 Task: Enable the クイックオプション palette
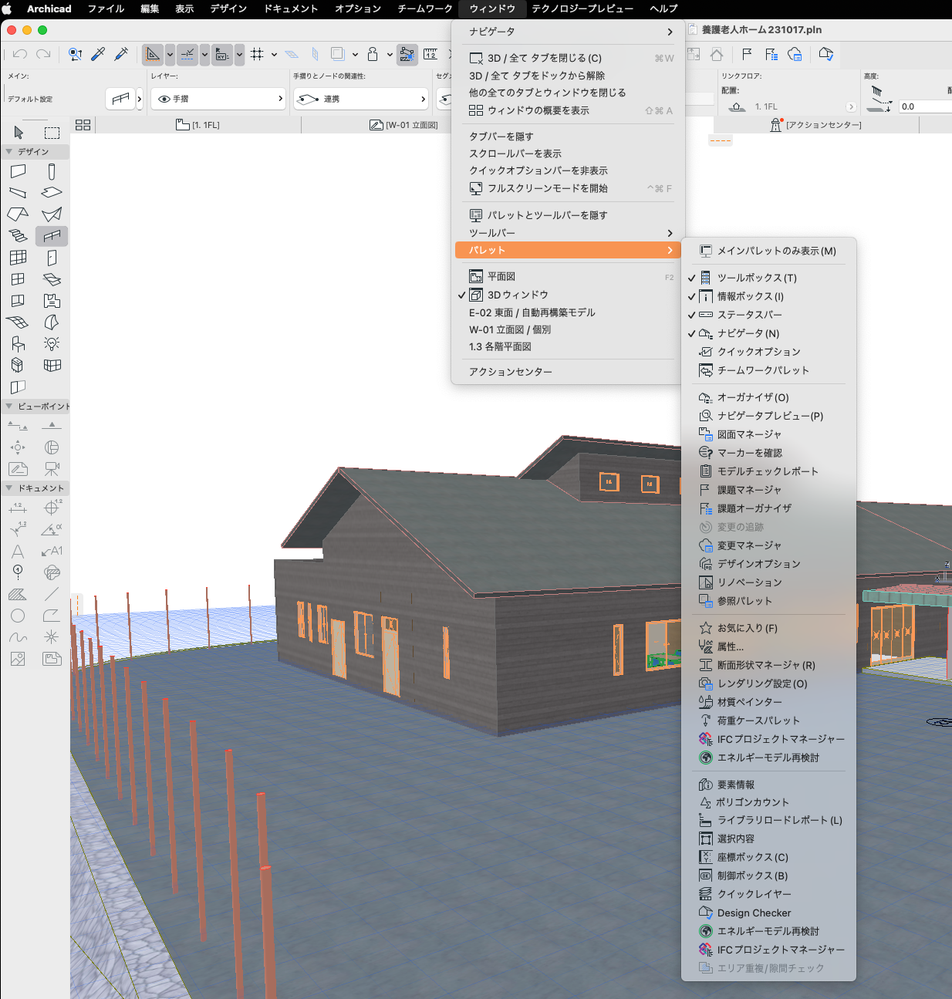pyautogui.click(x=768, y=352)
